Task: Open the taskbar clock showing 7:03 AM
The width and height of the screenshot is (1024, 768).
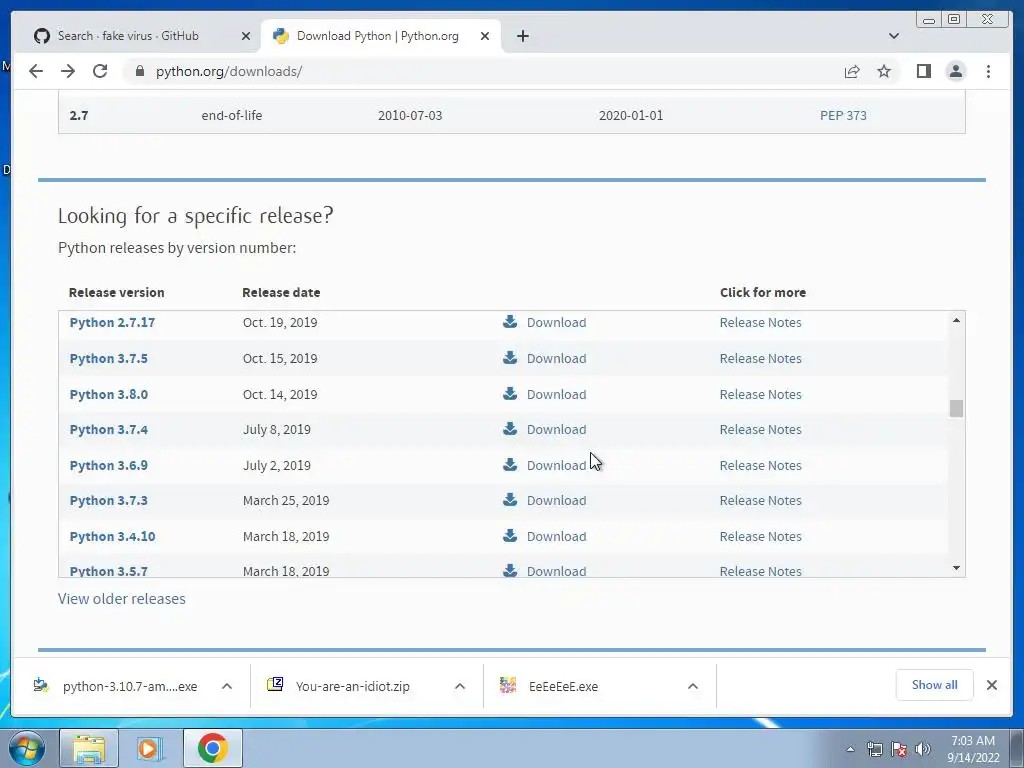Action: coord(972,749)
